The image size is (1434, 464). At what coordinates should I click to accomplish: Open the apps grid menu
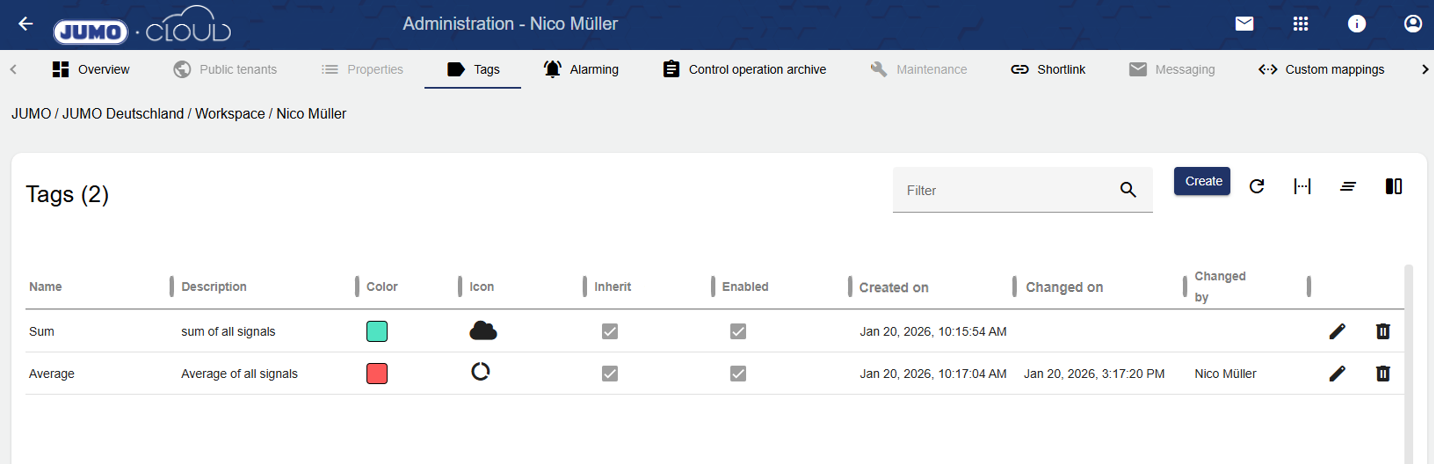pyautogui.click(x=1300, y=24)
